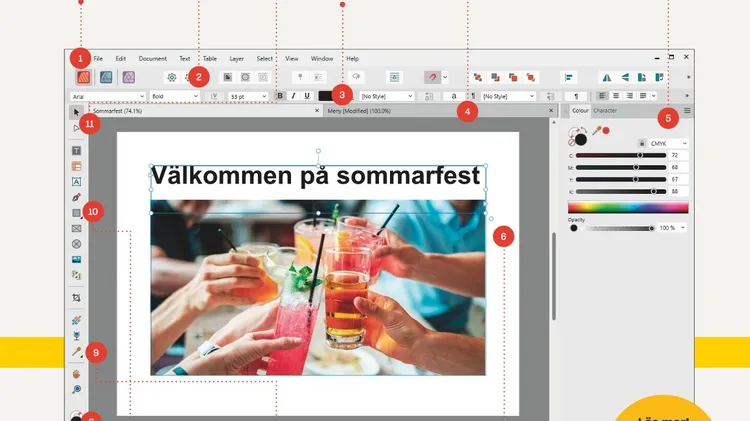
Task: Open the Layer menu
Action: click(x=236, y=58)
